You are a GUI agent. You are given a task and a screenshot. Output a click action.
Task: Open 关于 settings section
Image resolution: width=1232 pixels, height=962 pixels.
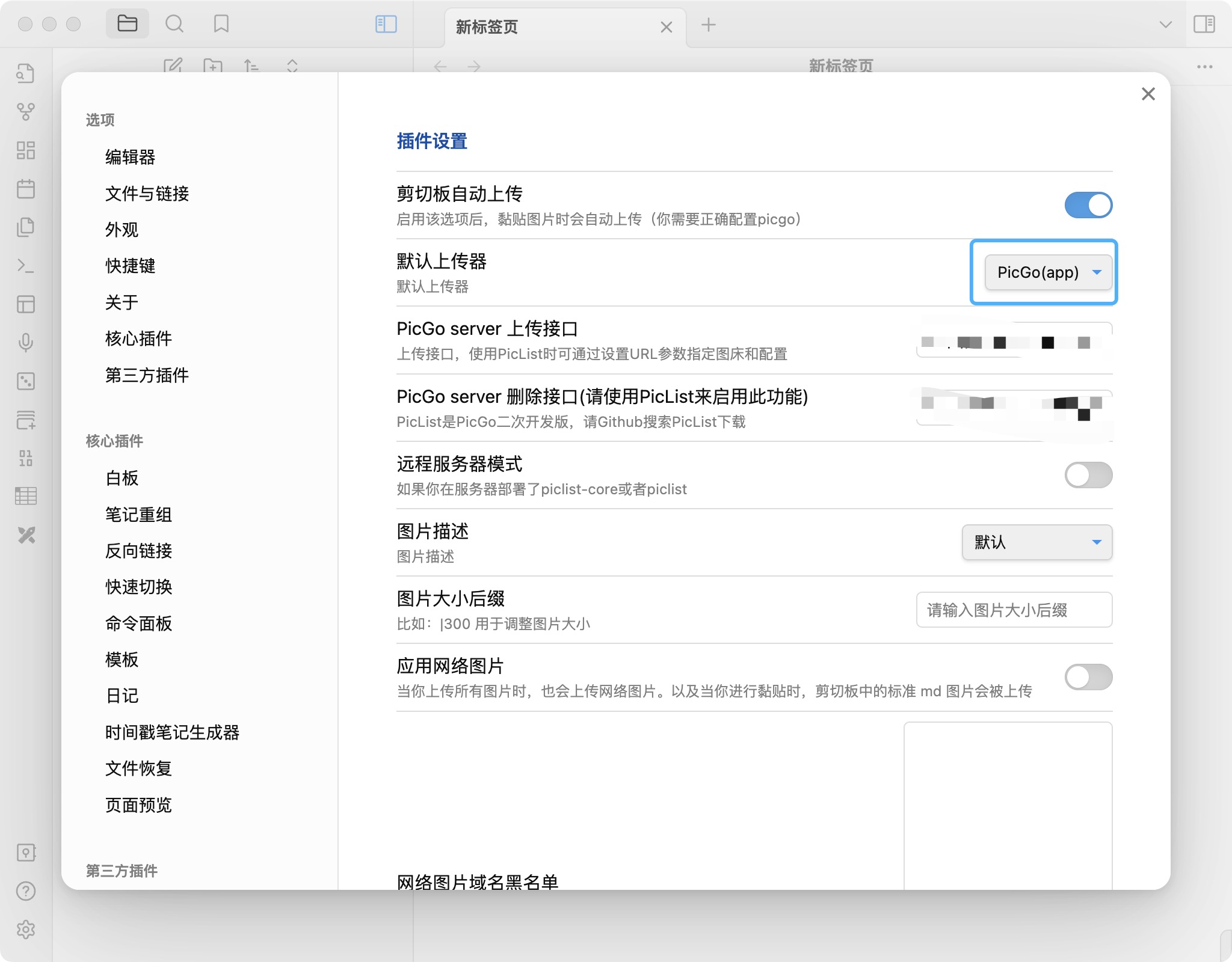(122, 302)
